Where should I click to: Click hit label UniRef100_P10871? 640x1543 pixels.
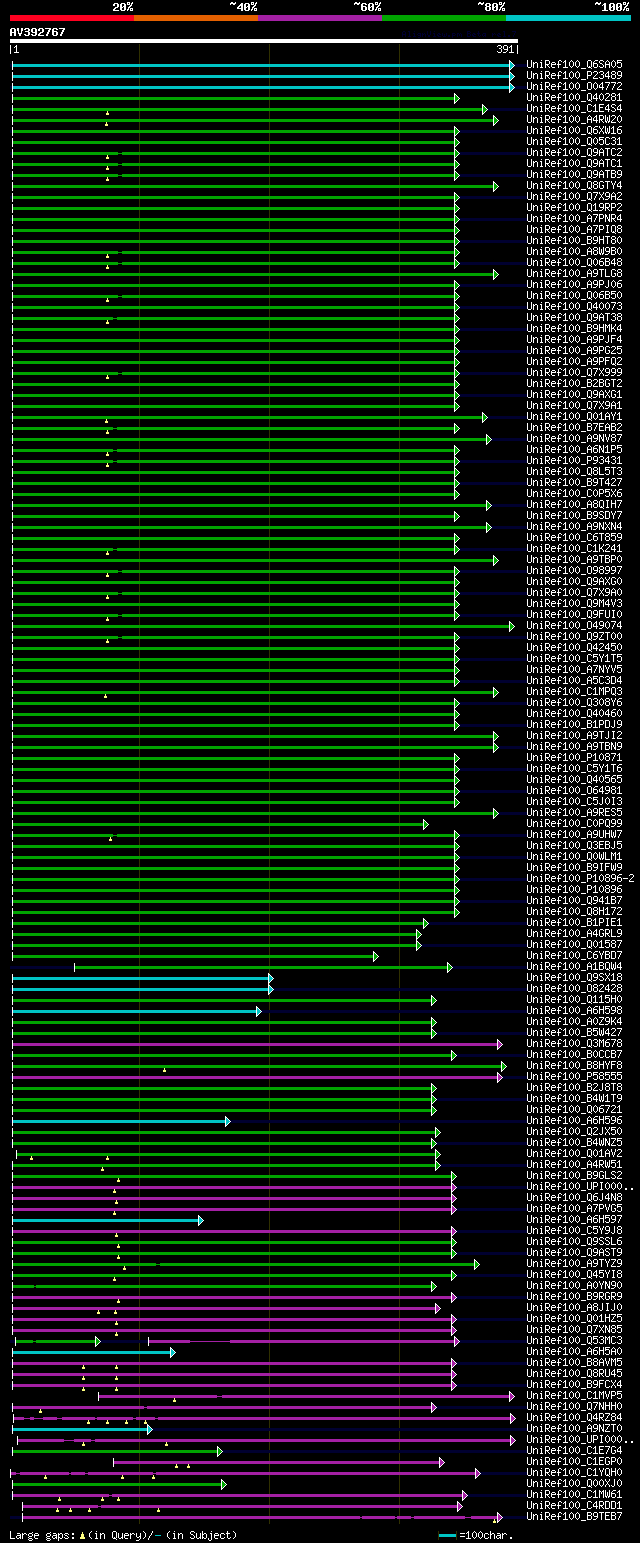tap(574, 757)
